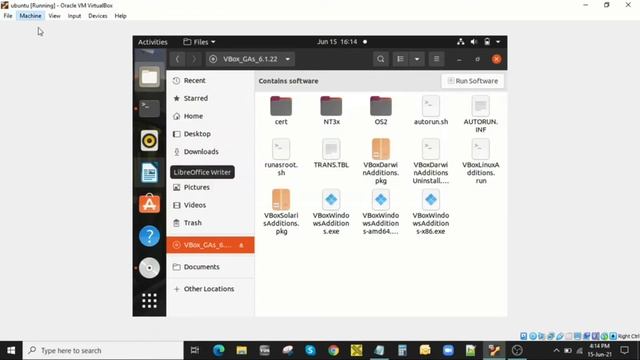The width and height of the screenshot is (640, 360).
Task: Open the VirtualBox View menu
Action: (x=54, y=16)
